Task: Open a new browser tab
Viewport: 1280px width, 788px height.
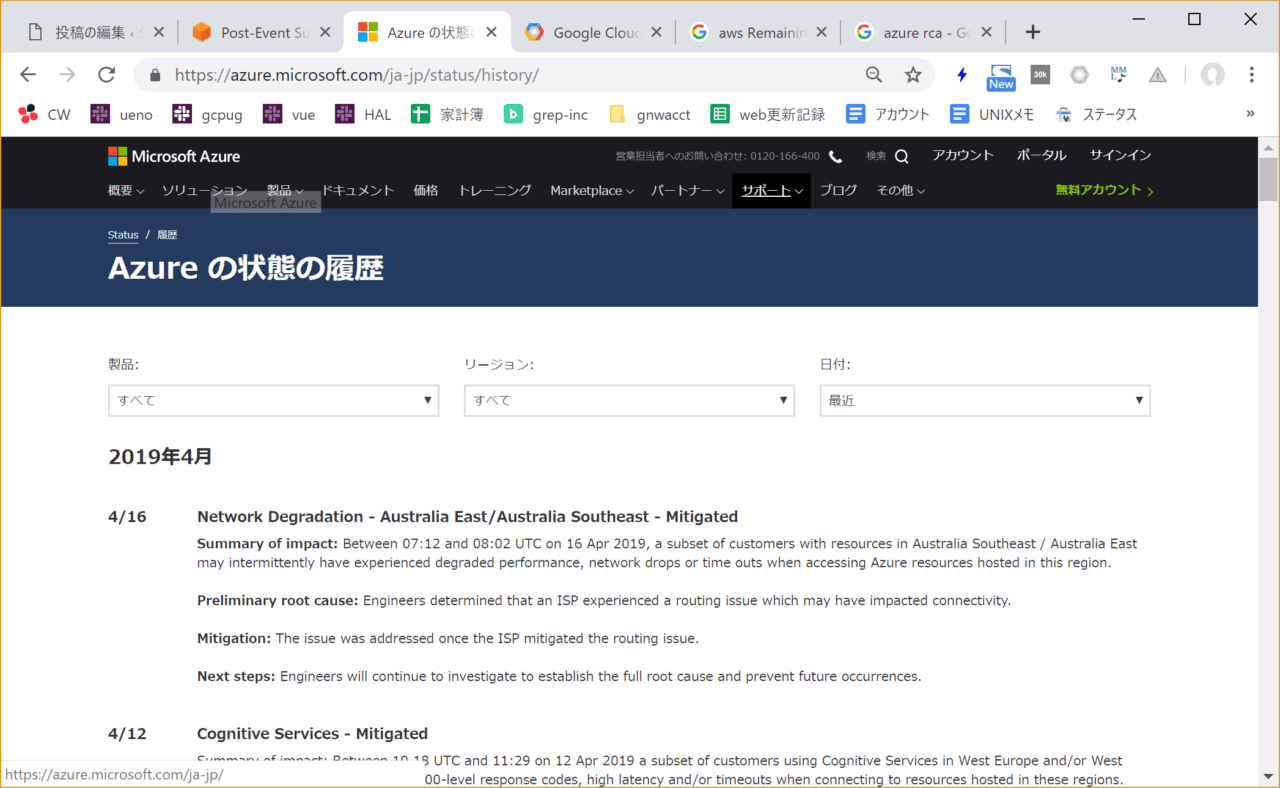Action: click(x=1033, y=32)
